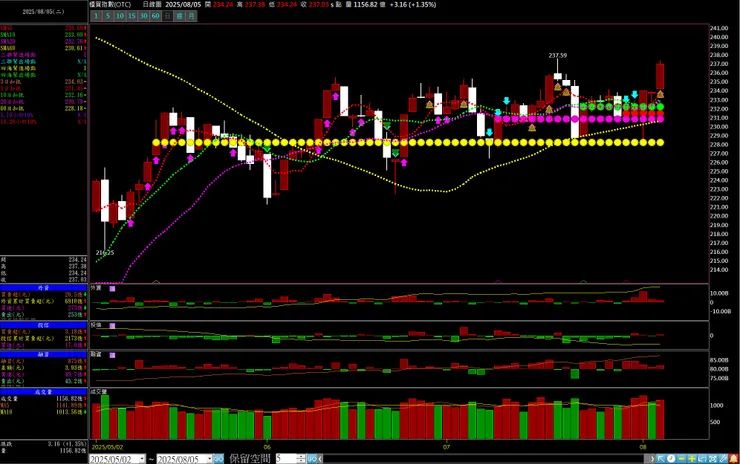Click GO button after end date
Image resolution: width=740 pixels, height=464 pixels.
[x=219, y=459]
